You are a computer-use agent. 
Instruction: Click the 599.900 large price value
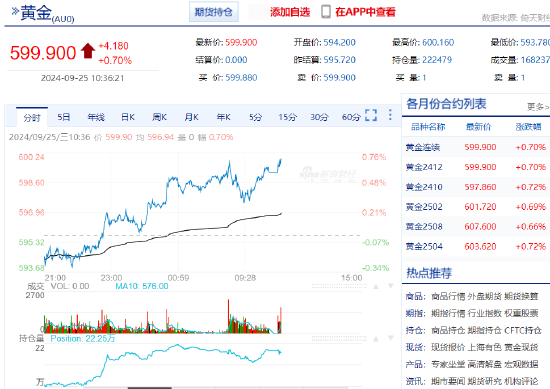[x=43, y=53]
